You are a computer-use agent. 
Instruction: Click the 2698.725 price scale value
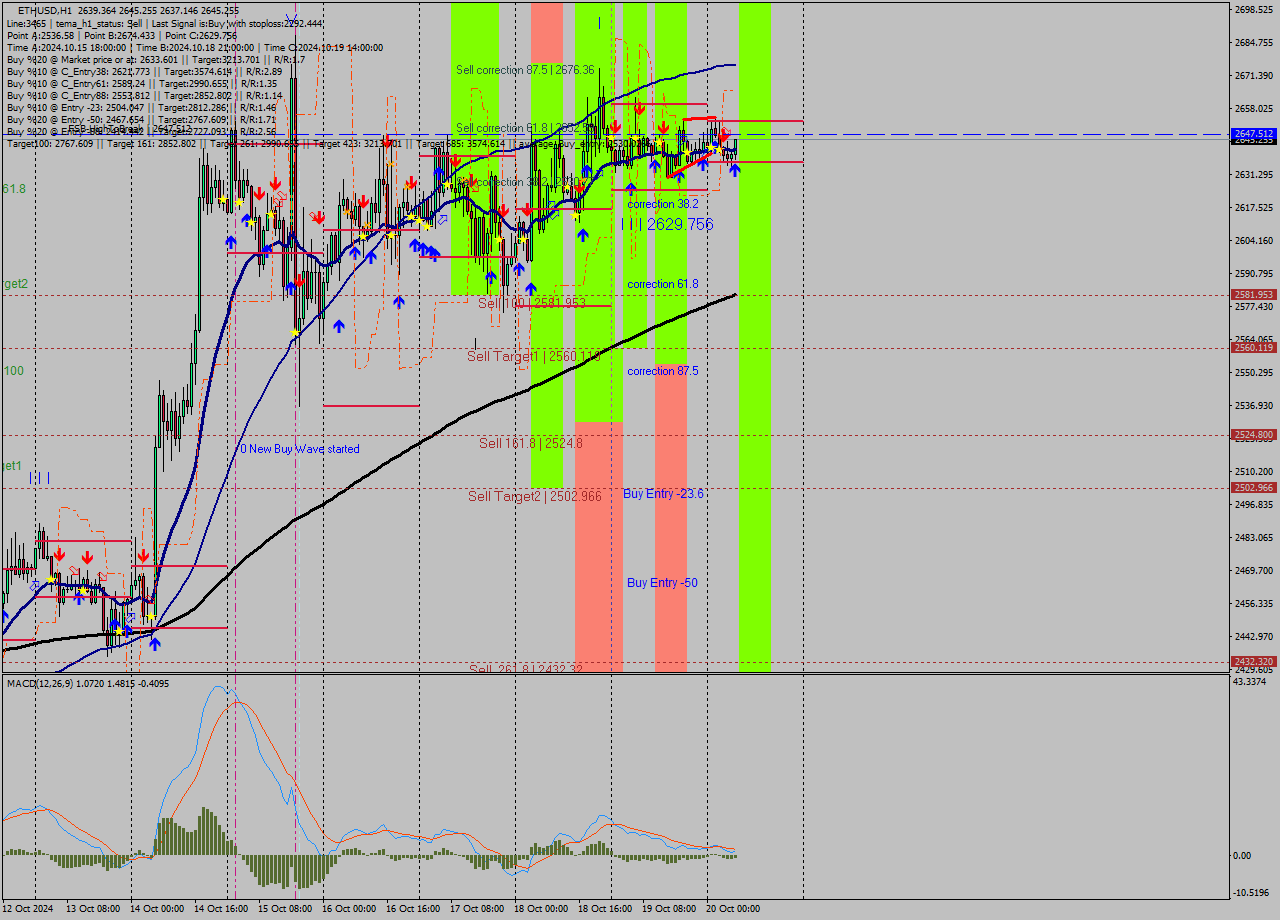(1254, 10)
